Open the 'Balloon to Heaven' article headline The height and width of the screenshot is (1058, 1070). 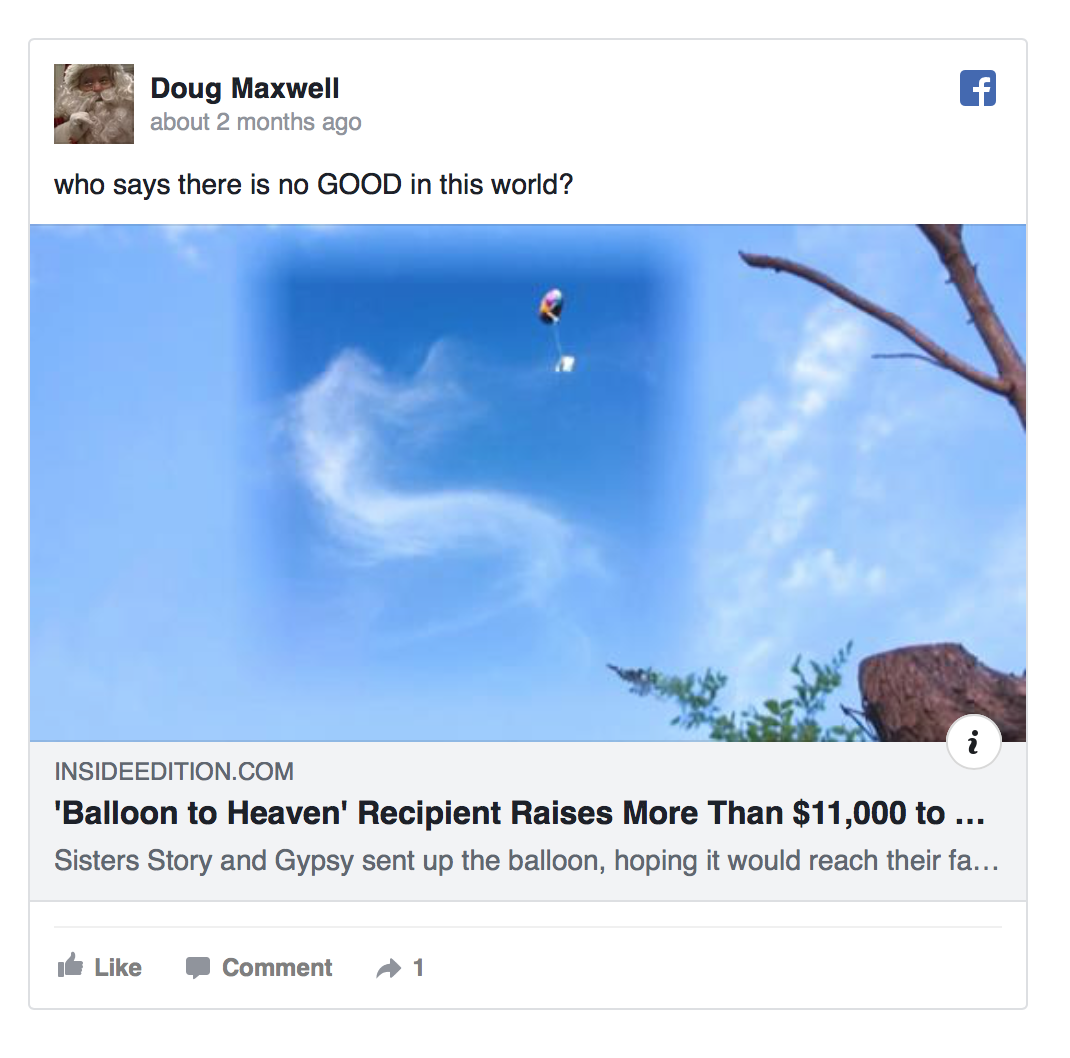(519, 813)
